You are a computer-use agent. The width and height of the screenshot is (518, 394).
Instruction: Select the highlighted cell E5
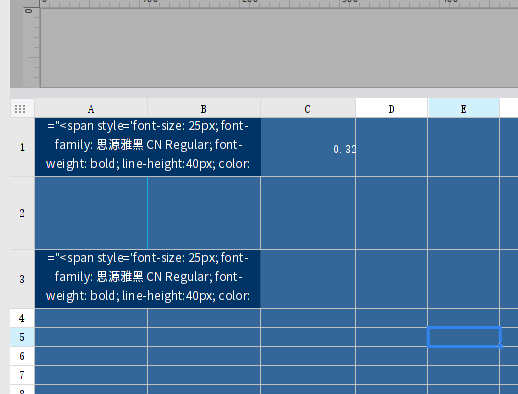coord(464,337)
